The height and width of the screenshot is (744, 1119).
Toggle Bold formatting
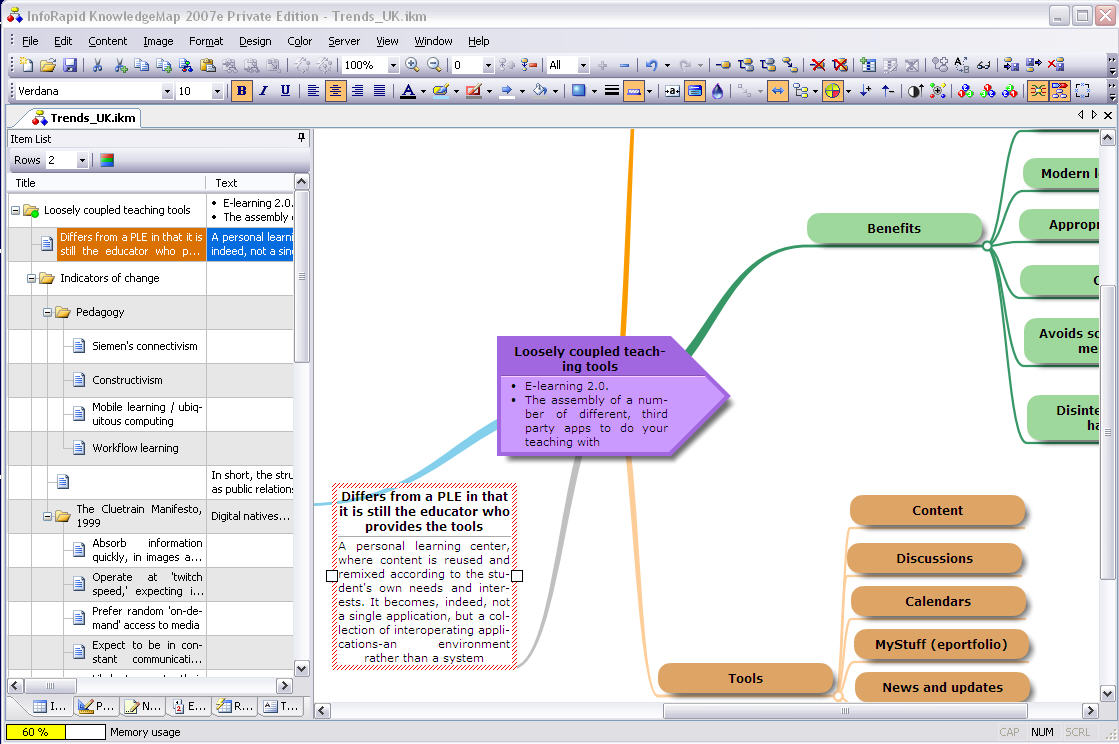point(241,91)
